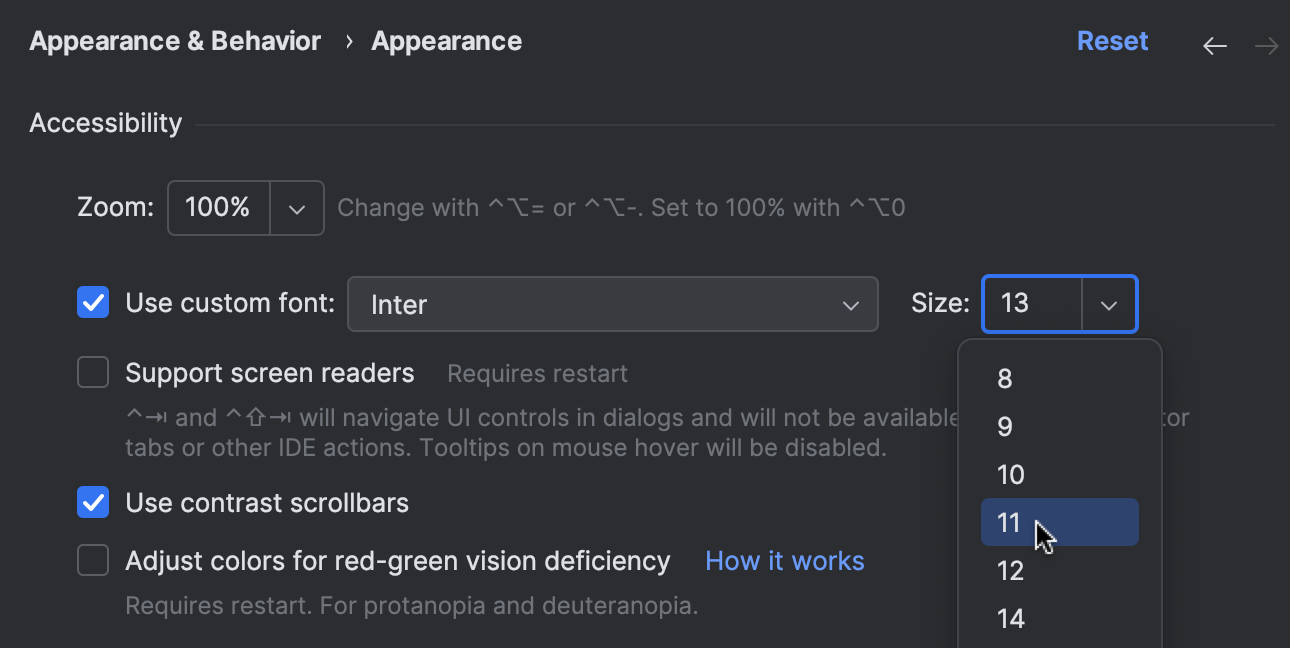
Task: Enable Adjust colors for red-green vision deficiency
Action: [92, 560]
